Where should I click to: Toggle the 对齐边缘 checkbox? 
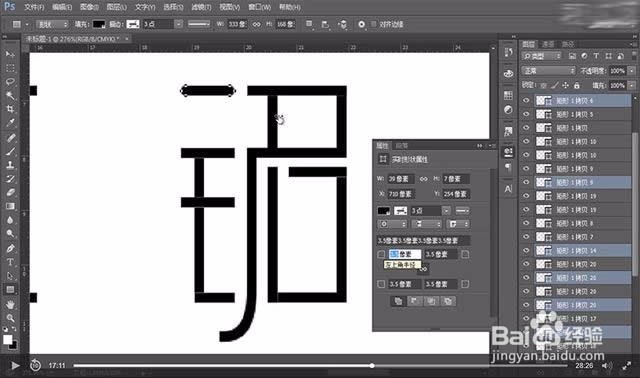(373, 24)
